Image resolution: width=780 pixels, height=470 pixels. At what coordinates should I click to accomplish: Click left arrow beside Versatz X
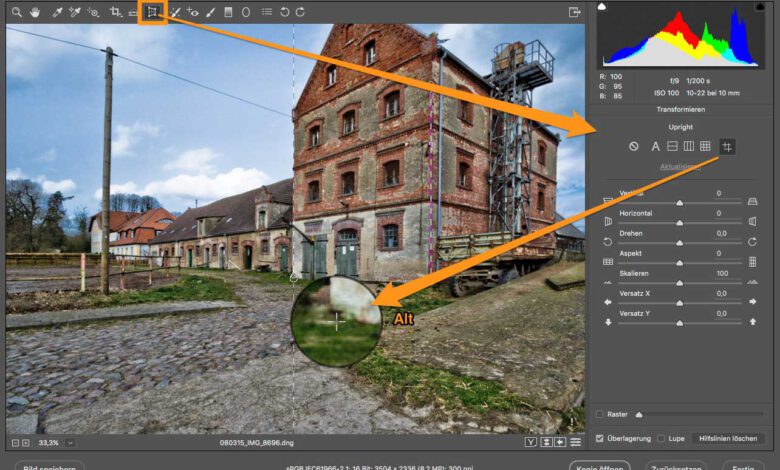(607, 302)
